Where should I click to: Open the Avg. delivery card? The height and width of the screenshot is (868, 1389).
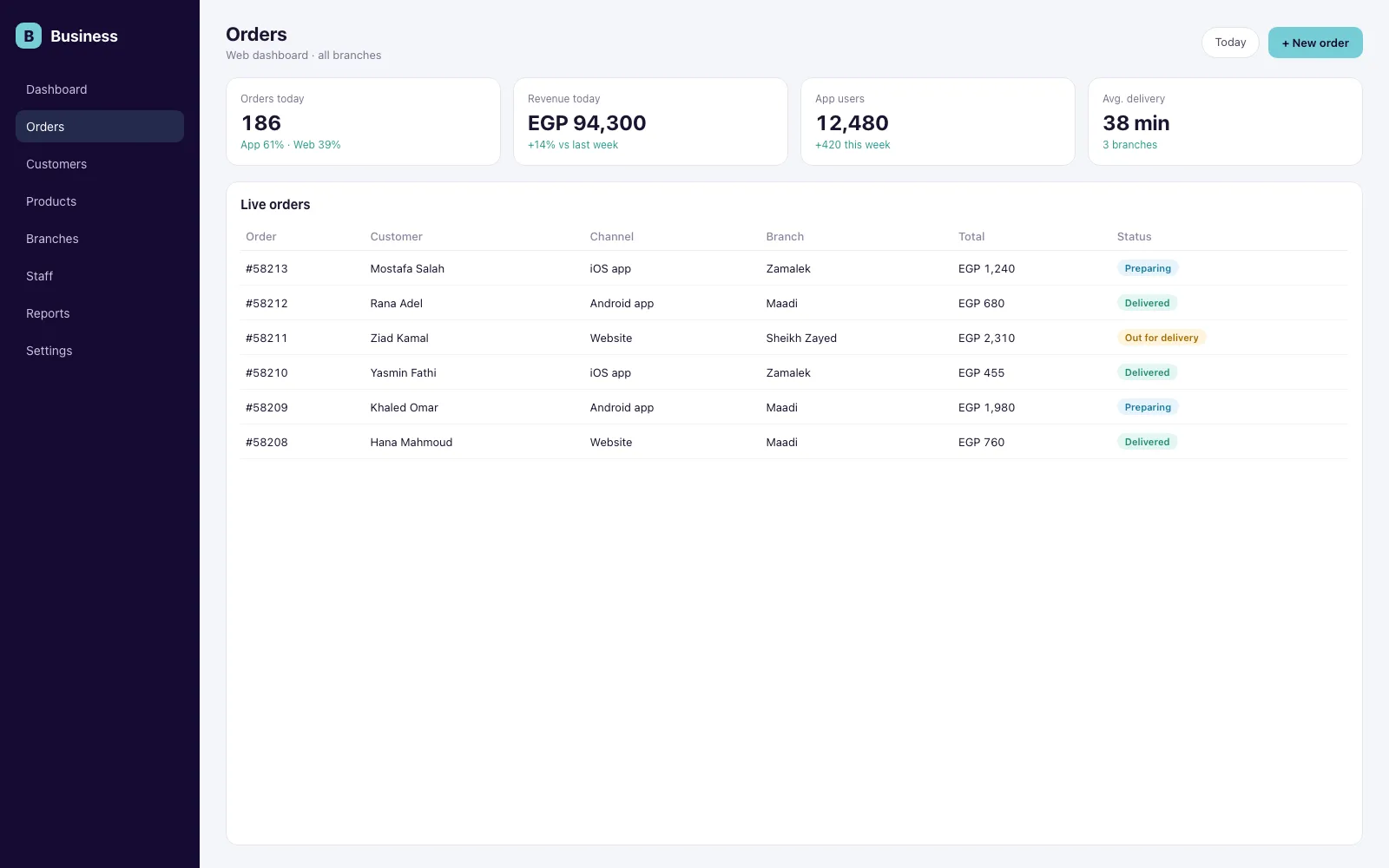[1225, 122]
